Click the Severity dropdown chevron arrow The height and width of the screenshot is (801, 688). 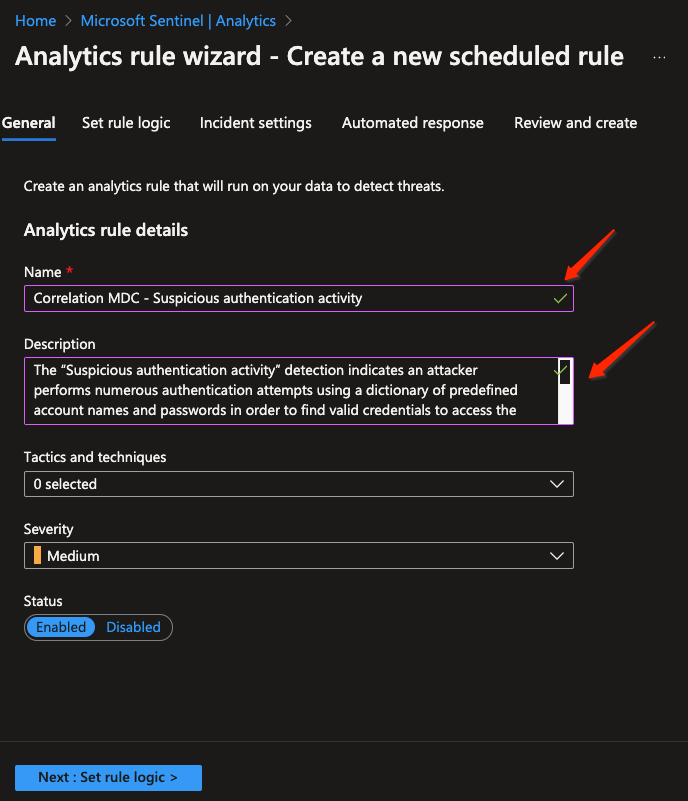coord(557,556)
